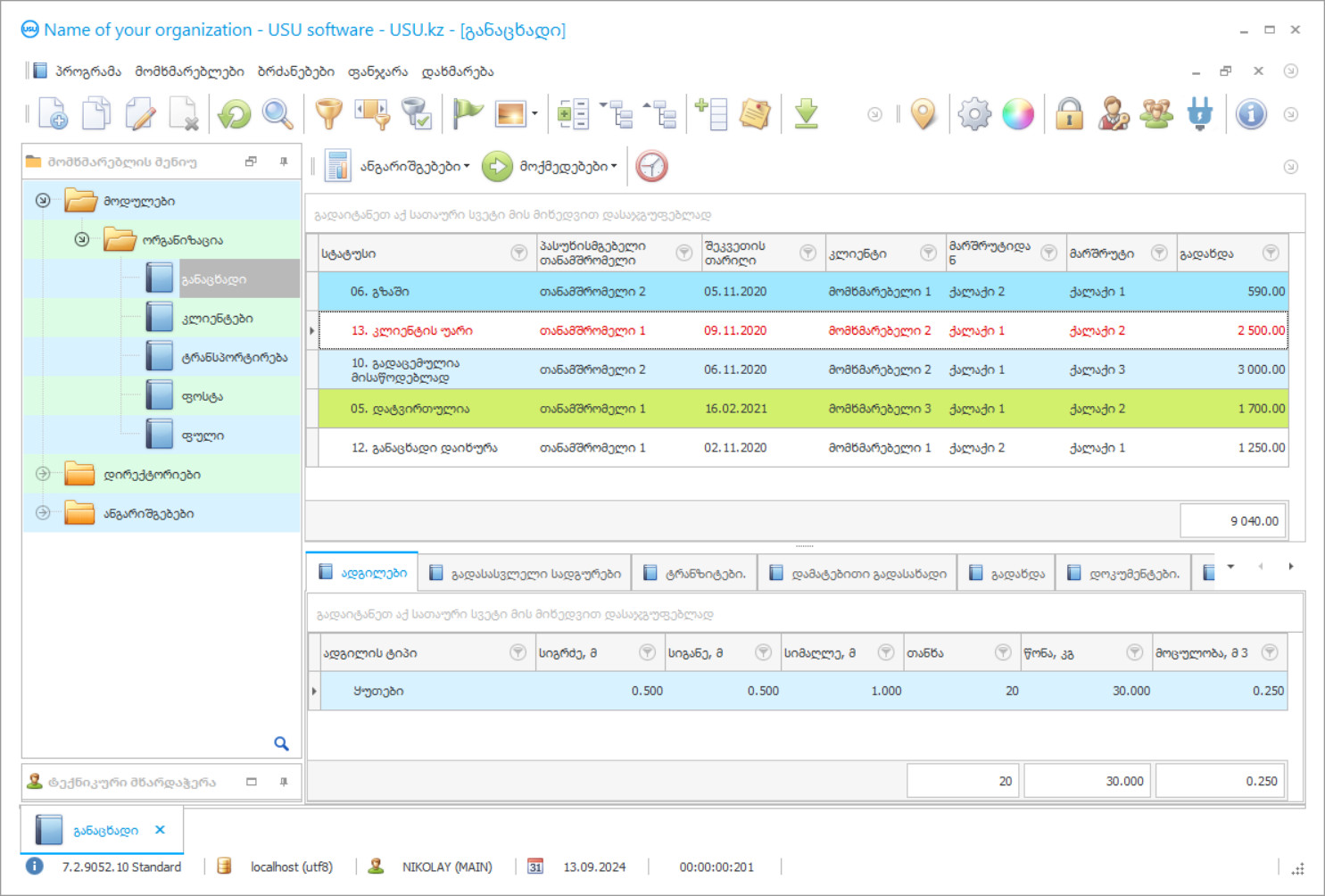Click the add row plus icon

click(x=711, y=114)
